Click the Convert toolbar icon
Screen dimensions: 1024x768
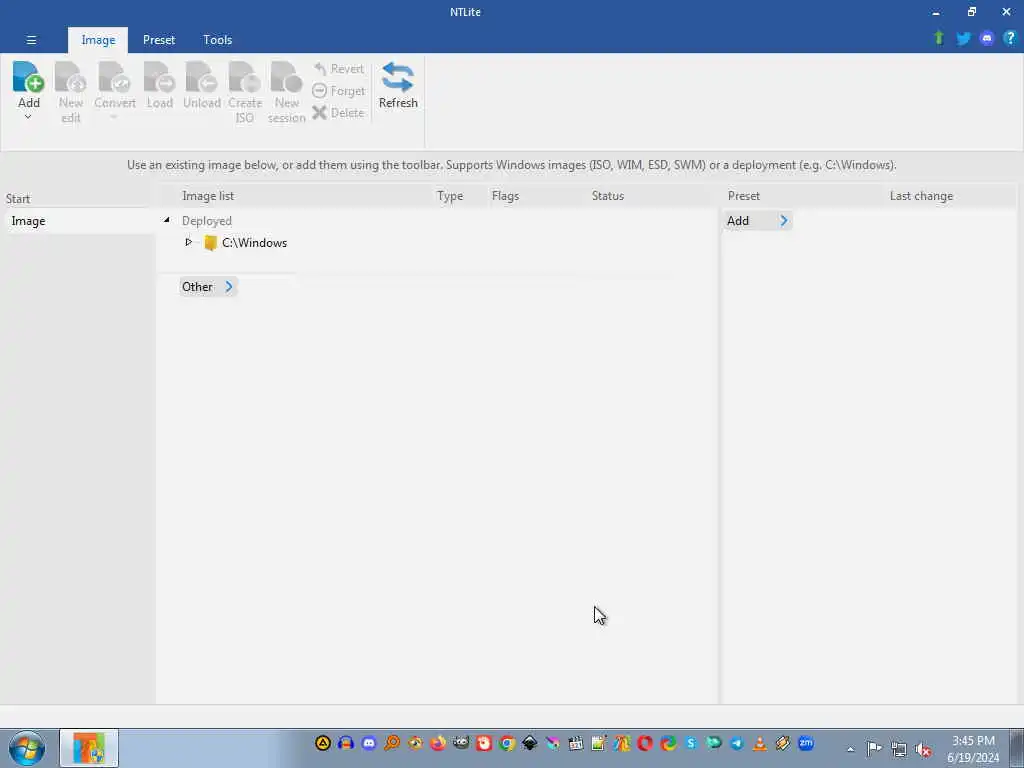tap(114, 78)
